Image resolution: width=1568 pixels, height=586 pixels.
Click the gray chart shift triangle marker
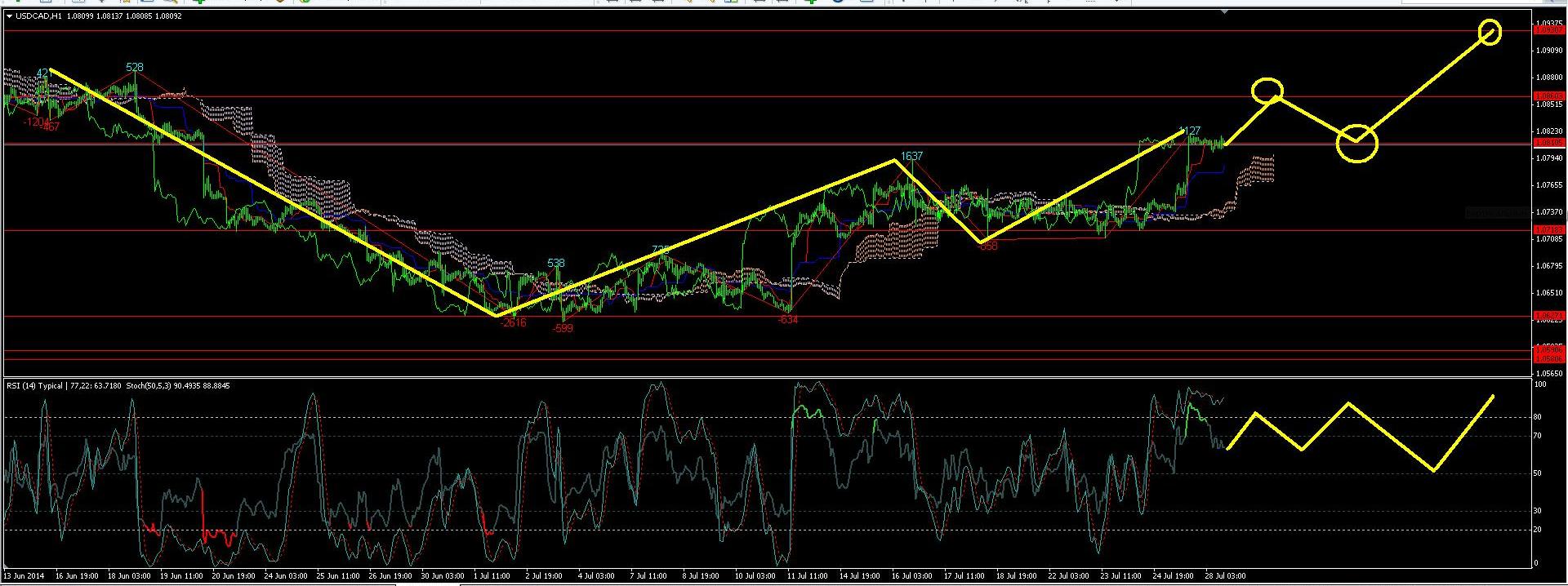tap(1224, 13)
